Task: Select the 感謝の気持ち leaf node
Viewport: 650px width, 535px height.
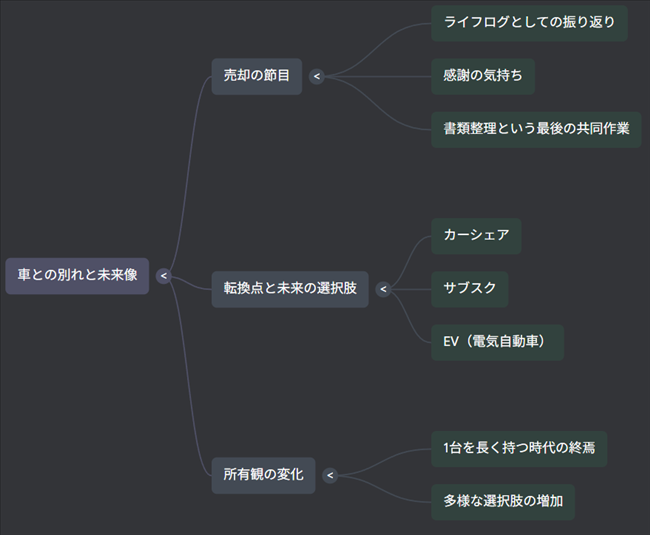Action: pyautogui.click(x=482, y=76)
